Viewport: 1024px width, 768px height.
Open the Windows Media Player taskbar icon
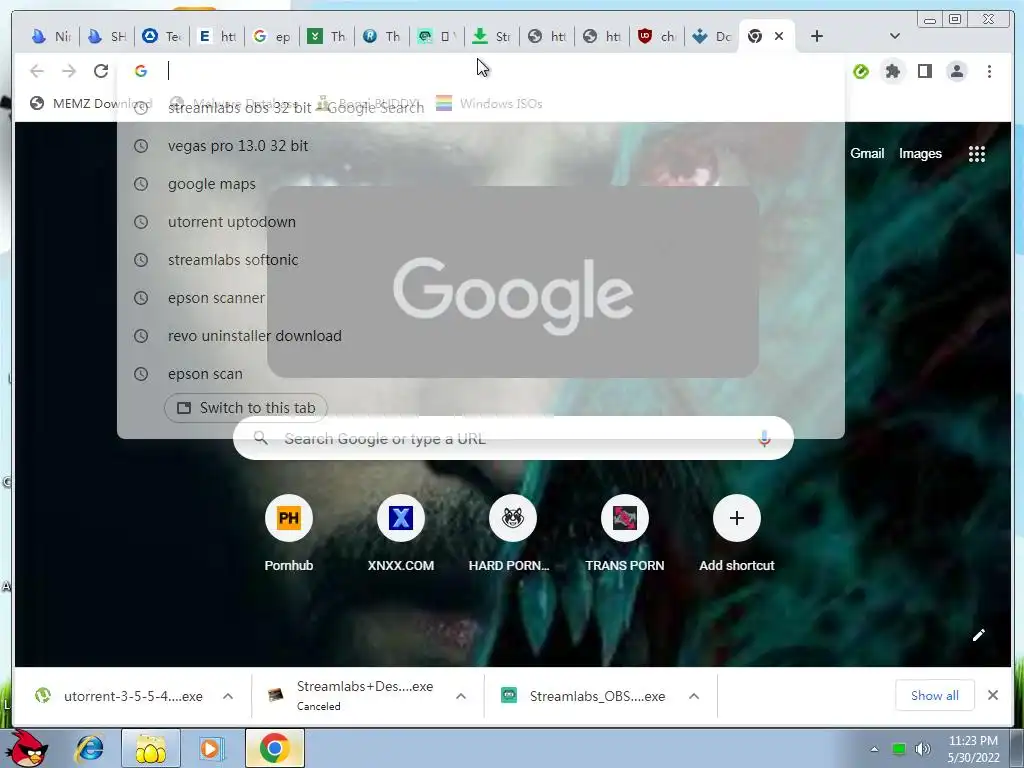pyautogui.click(x=211, y=748)
